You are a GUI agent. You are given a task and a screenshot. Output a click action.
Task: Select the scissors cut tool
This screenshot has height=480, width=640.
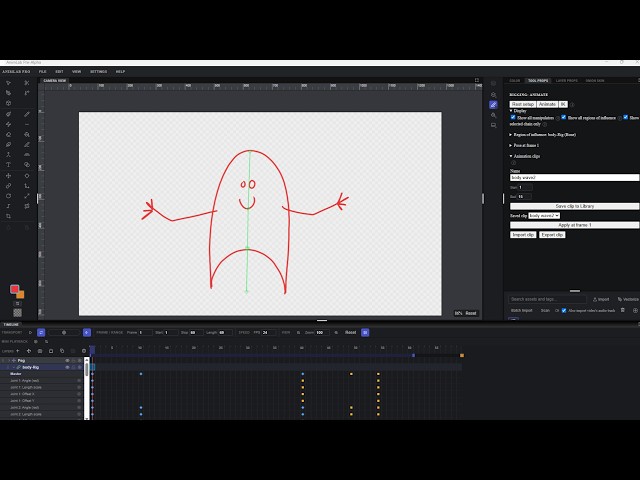click(x=27, y=83)
